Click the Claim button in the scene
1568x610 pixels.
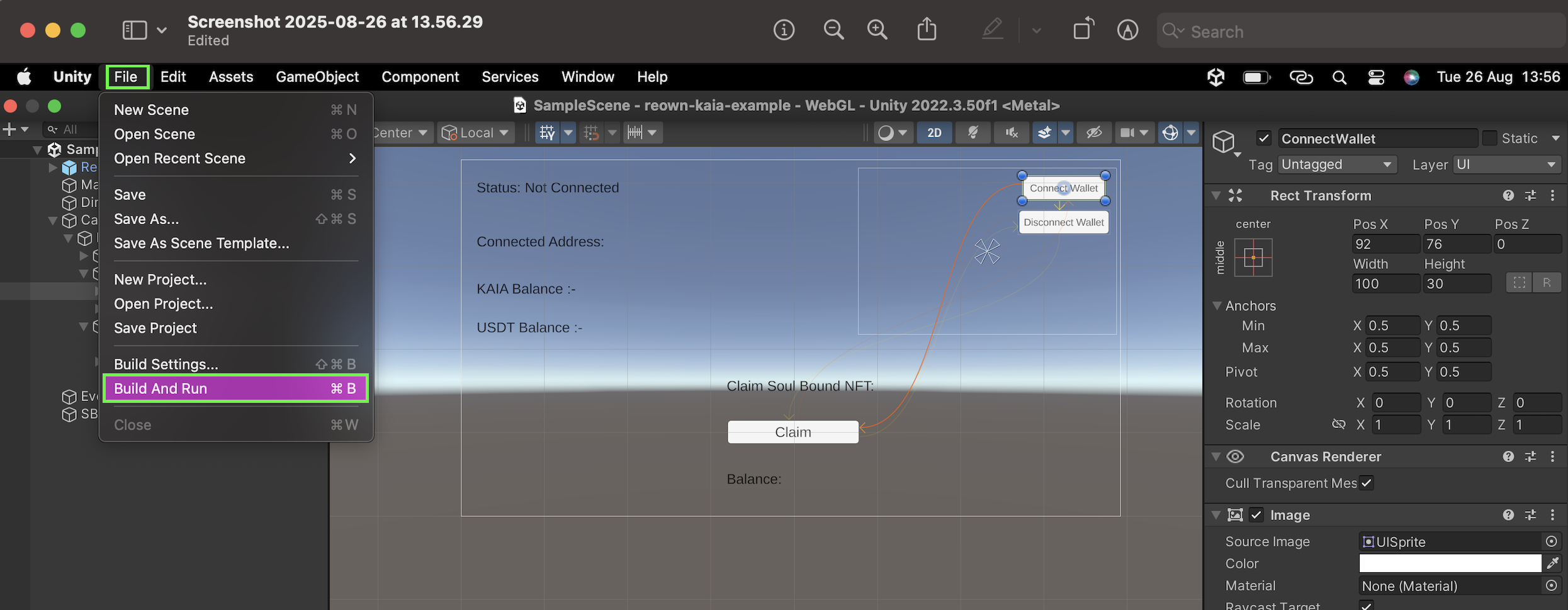tap(792, 432)
